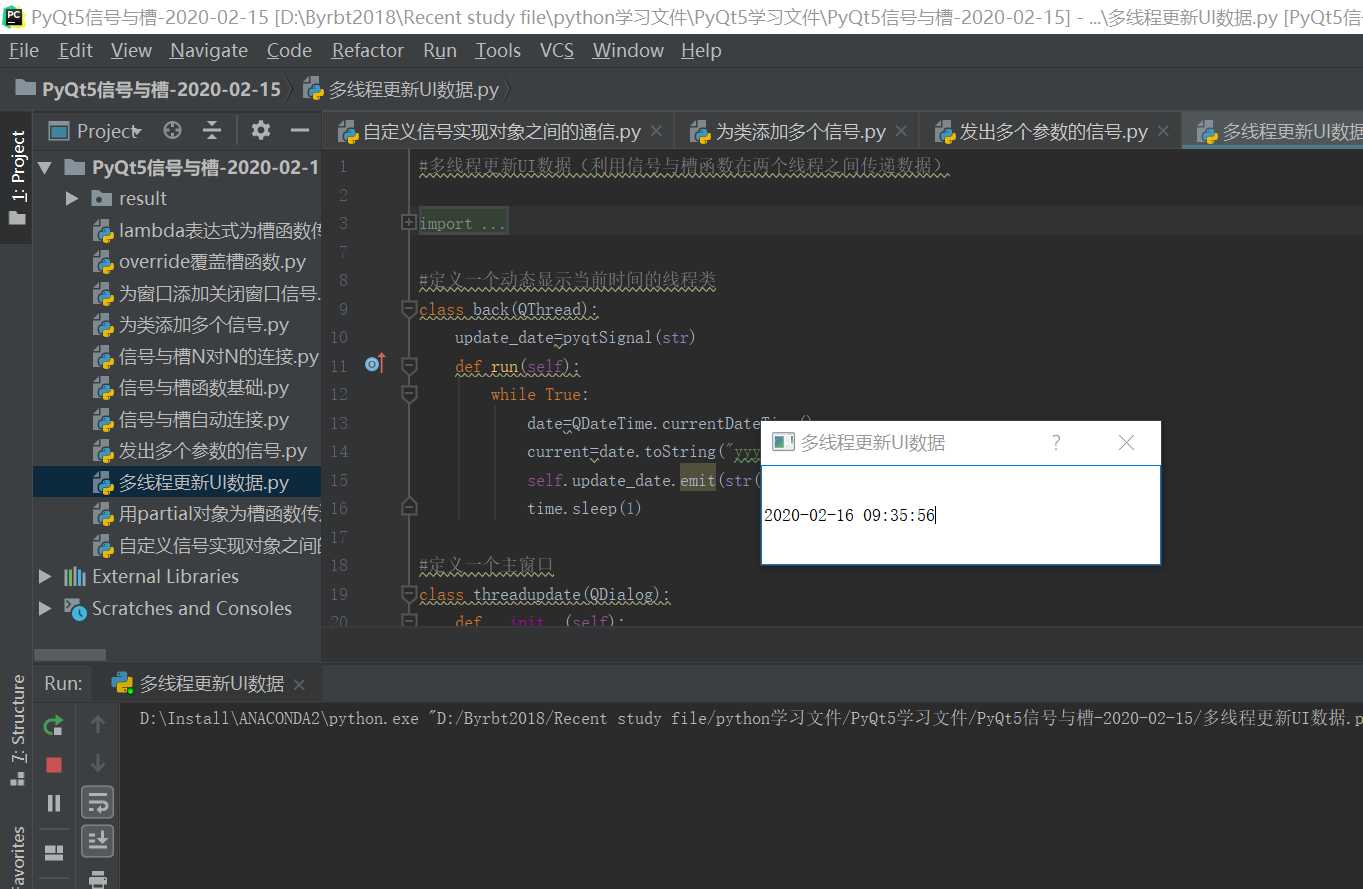This screenshot has height=889, width=1363.
Task: Close the 发出多个参数的信号.py editor tab
Action: pyautogui.click(x=1163, y=131)
